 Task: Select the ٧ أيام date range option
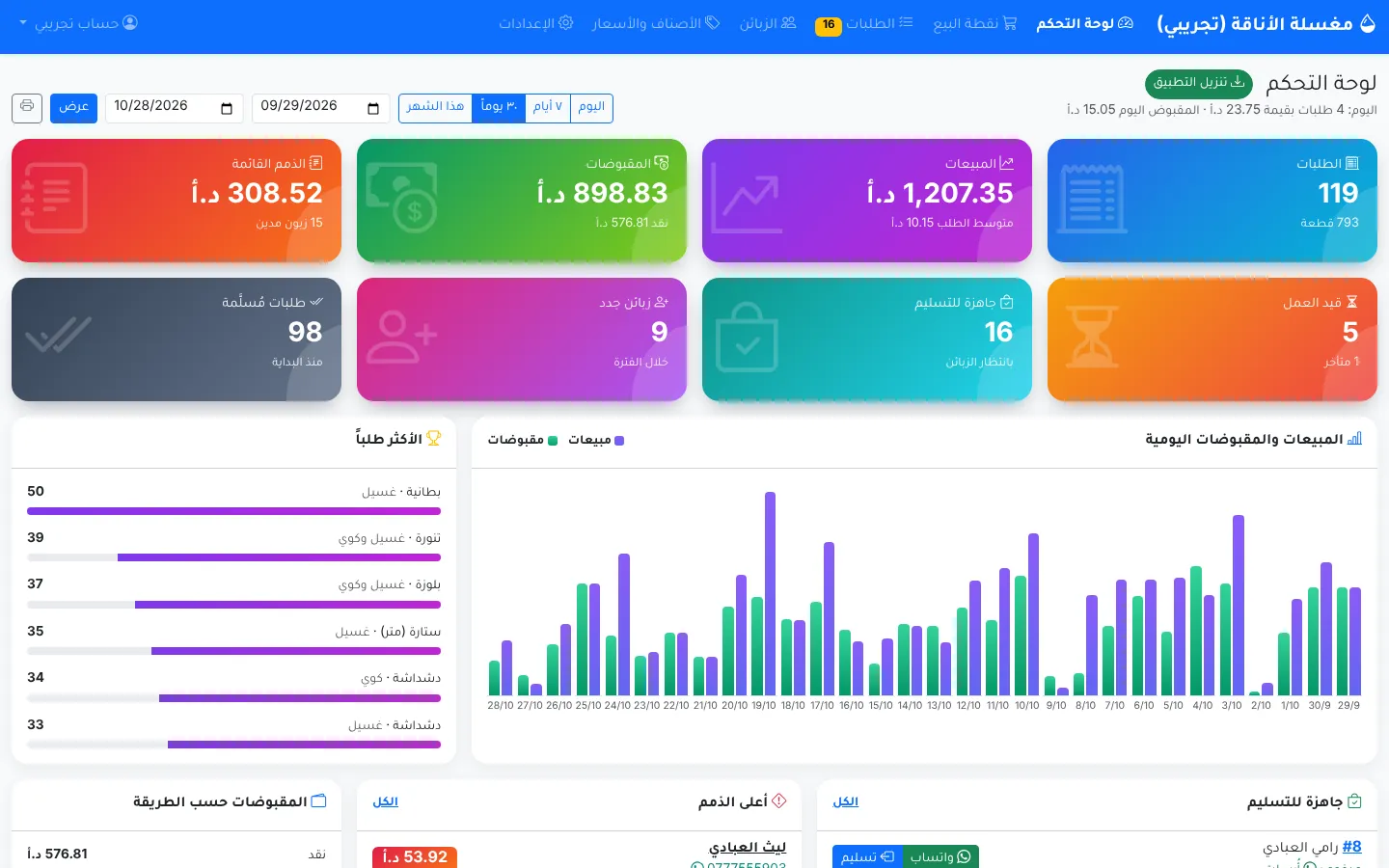point(548,107)
